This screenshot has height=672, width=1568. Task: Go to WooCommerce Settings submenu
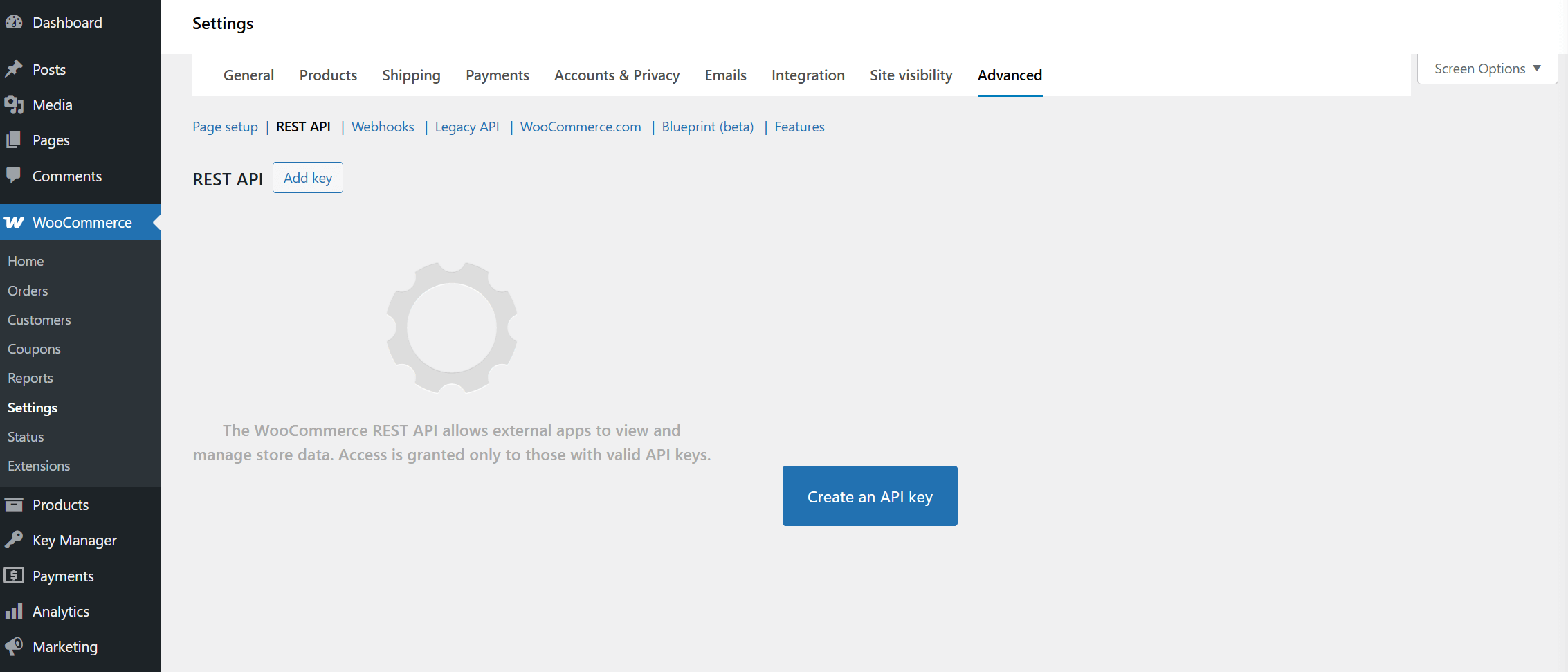(33, 408)
